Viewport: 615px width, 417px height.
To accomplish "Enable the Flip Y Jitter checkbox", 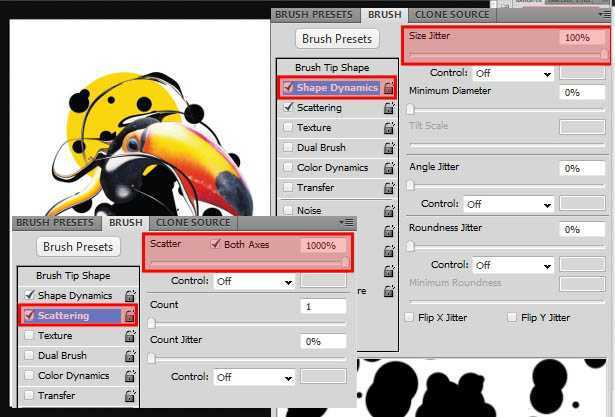I will (x=512, y=317).
